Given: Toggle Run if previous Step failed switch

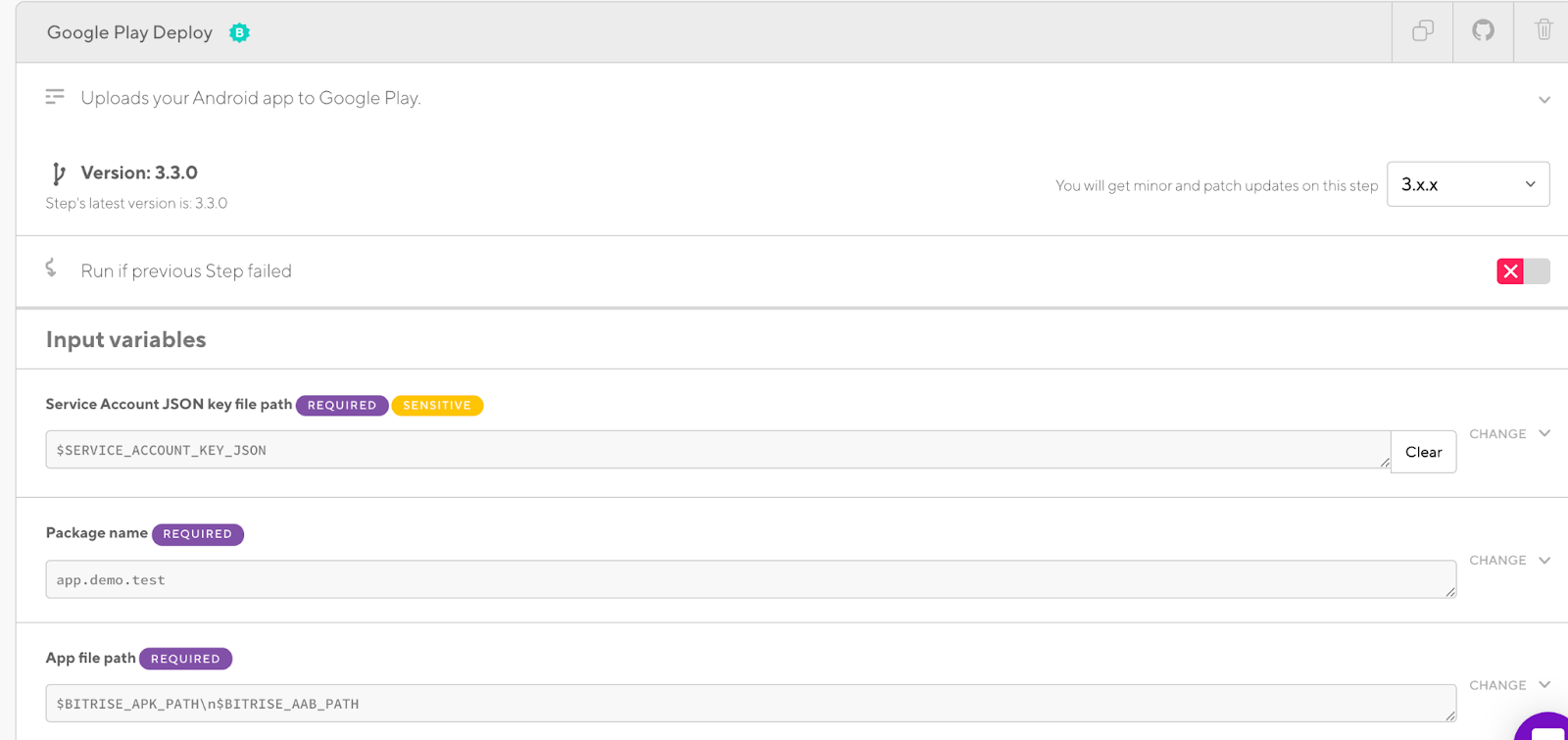Looking at the screenshot, I should 1523,271.
